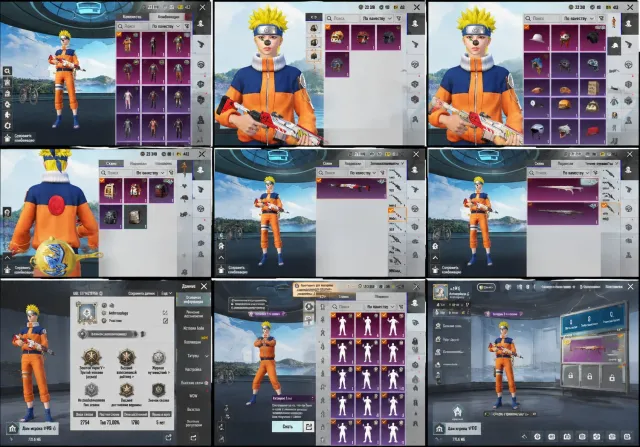Open WOW entry in profile side menu
This screenshot has height=447, width=640.
[193, 396]
